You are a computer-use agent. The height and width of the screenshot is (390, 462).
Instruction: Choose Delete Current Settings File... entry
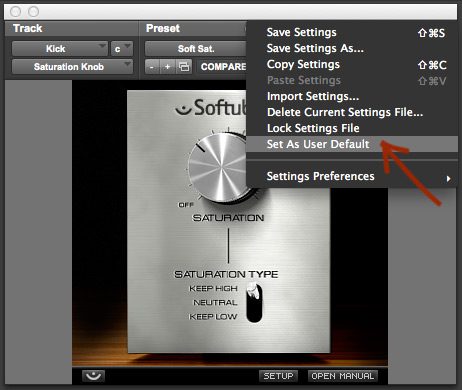352,112
